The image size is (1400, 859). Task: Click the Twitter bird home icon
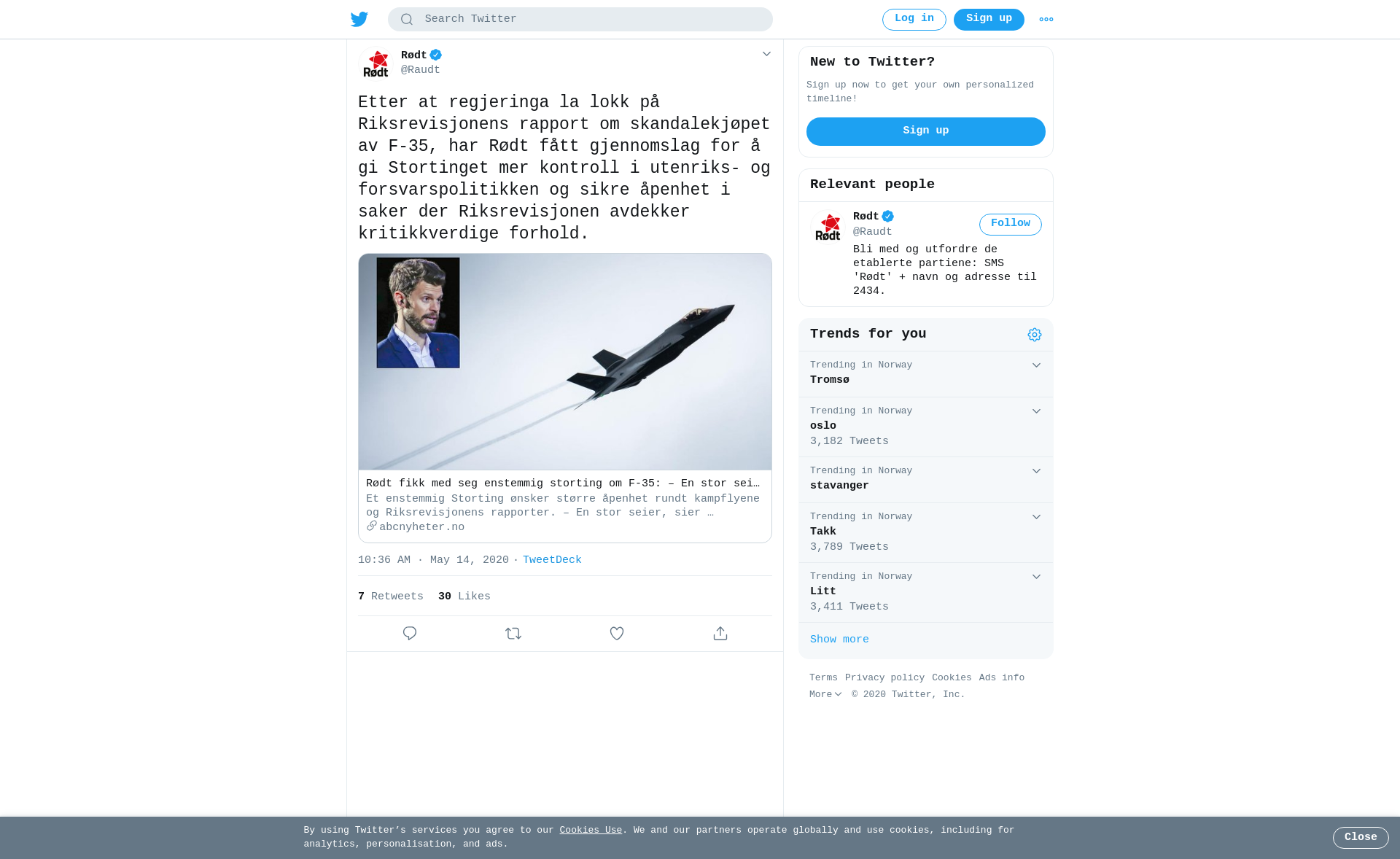click(x=359, y=20)
